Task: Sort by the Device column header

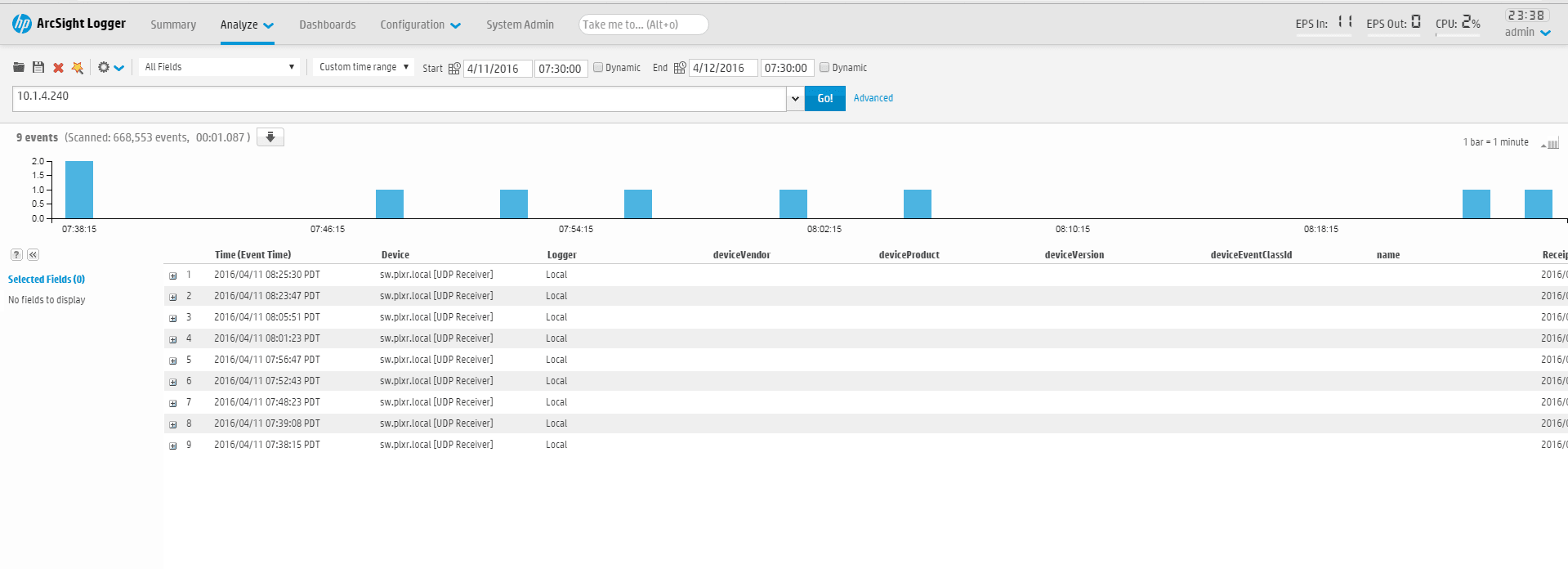Action: point(395,255)
